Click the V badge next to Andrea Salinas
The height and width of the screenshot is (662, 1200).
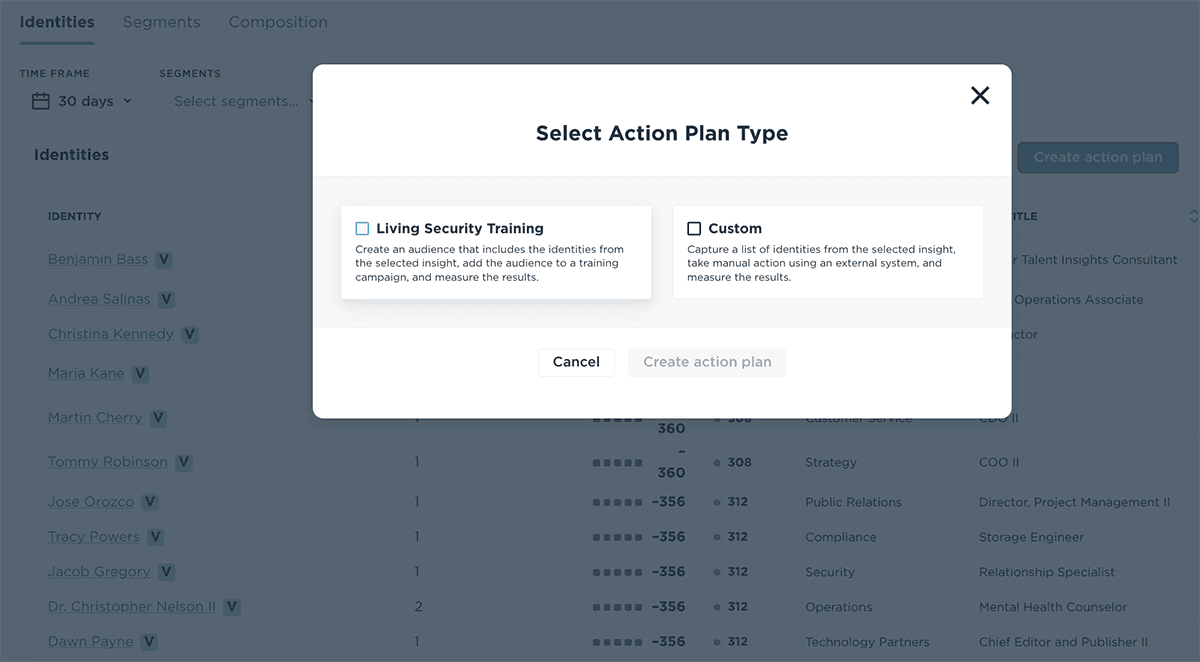point(167,299)
